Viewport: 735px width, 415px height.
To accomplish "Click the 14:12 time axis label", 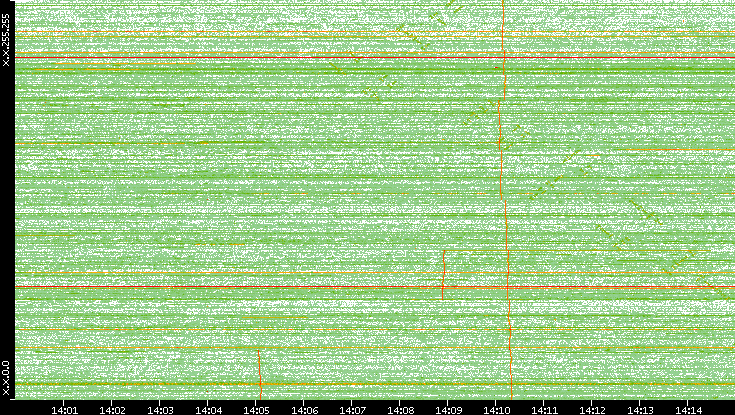I will pyautogui.click(x=592, y=411).
